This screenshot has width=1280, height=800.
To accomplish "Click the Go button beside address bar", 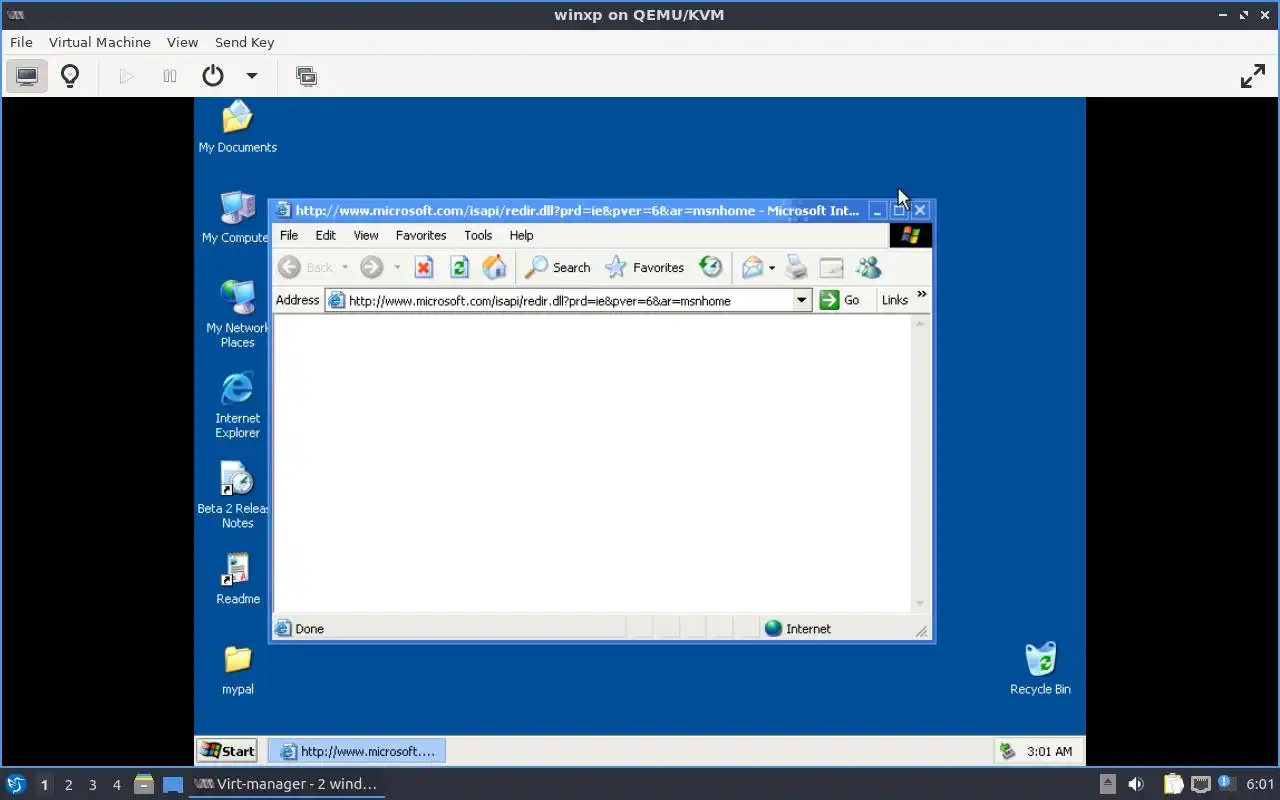I will pos(840,300).
